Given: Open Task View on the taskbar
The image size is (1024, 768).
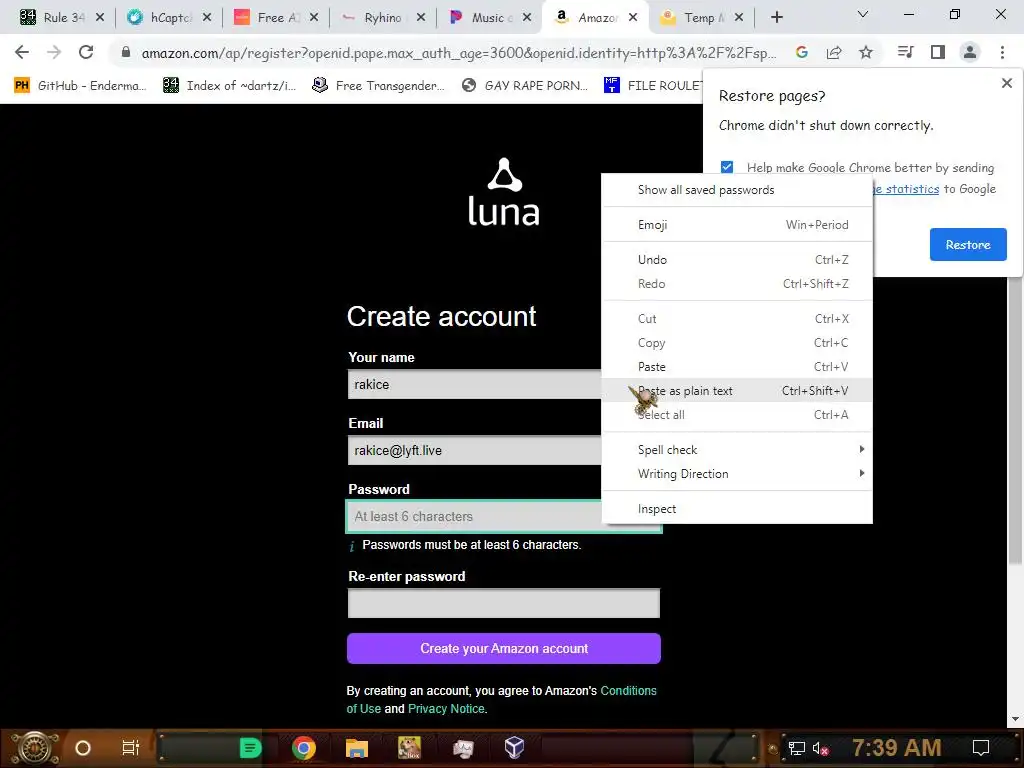Looking at the screenshot, I should coord(131,748).
